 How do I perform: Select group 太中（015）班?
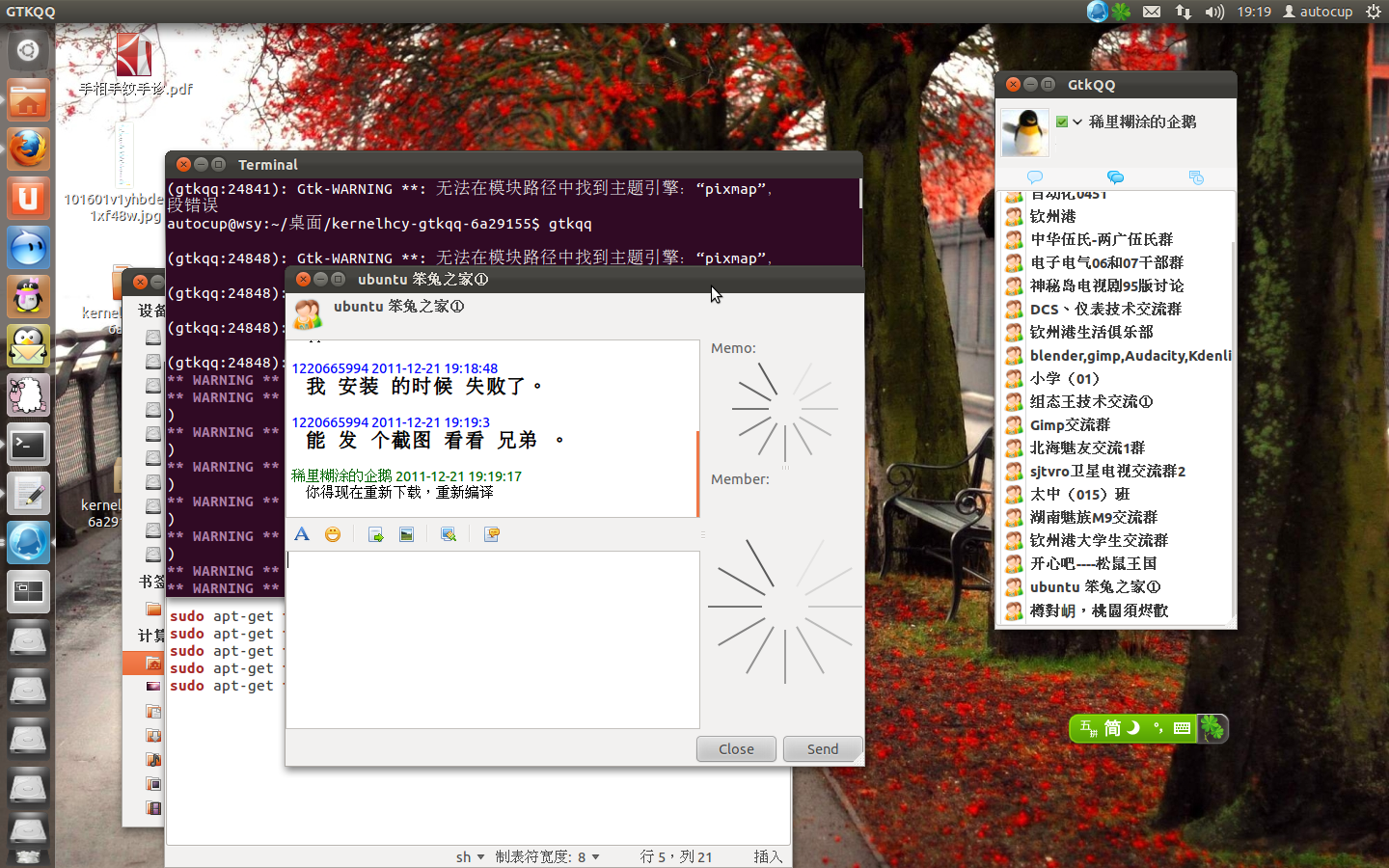1117,494
